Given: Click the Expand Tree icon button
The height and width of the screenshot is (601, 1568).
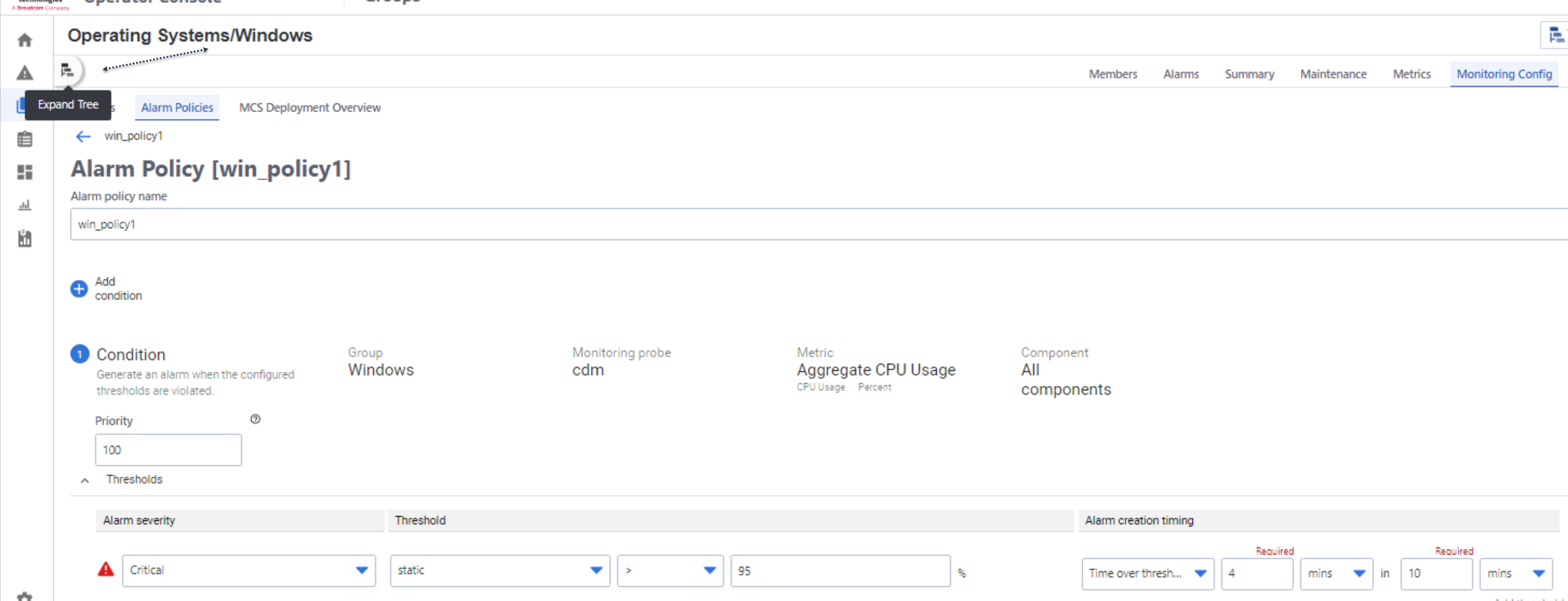Looking at the screenshot, I should coord(67,70).
